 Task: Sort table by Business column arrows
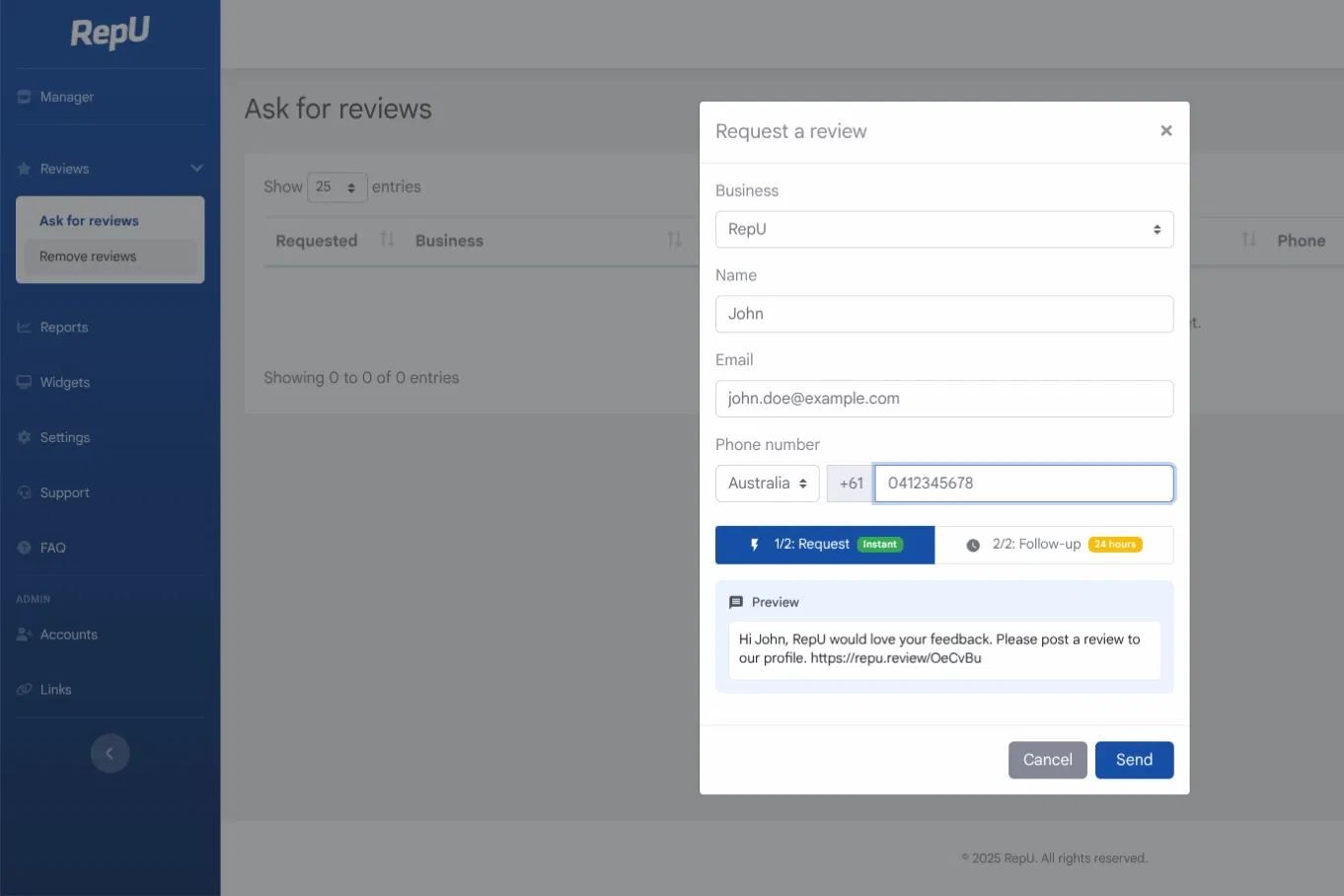click(x=674, y=240)
